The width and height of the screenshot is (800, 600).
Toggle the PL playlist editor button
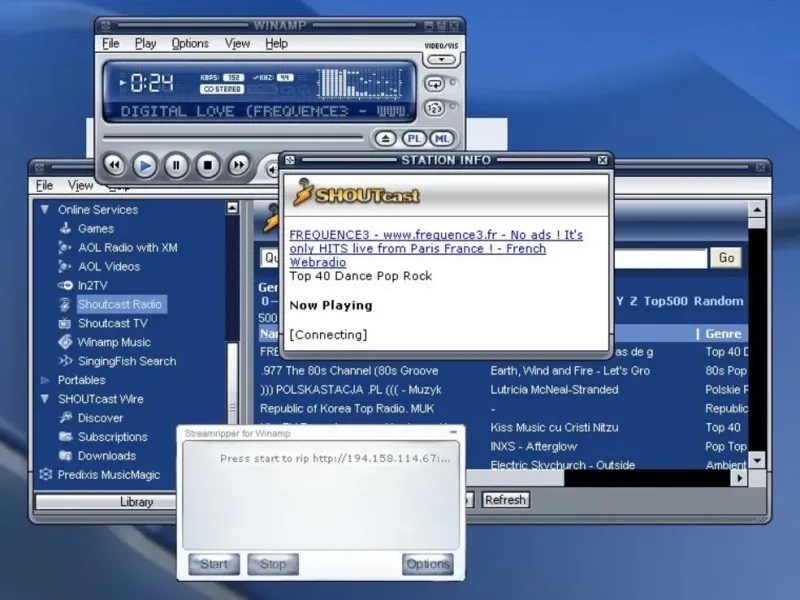[x=414, y=138]
